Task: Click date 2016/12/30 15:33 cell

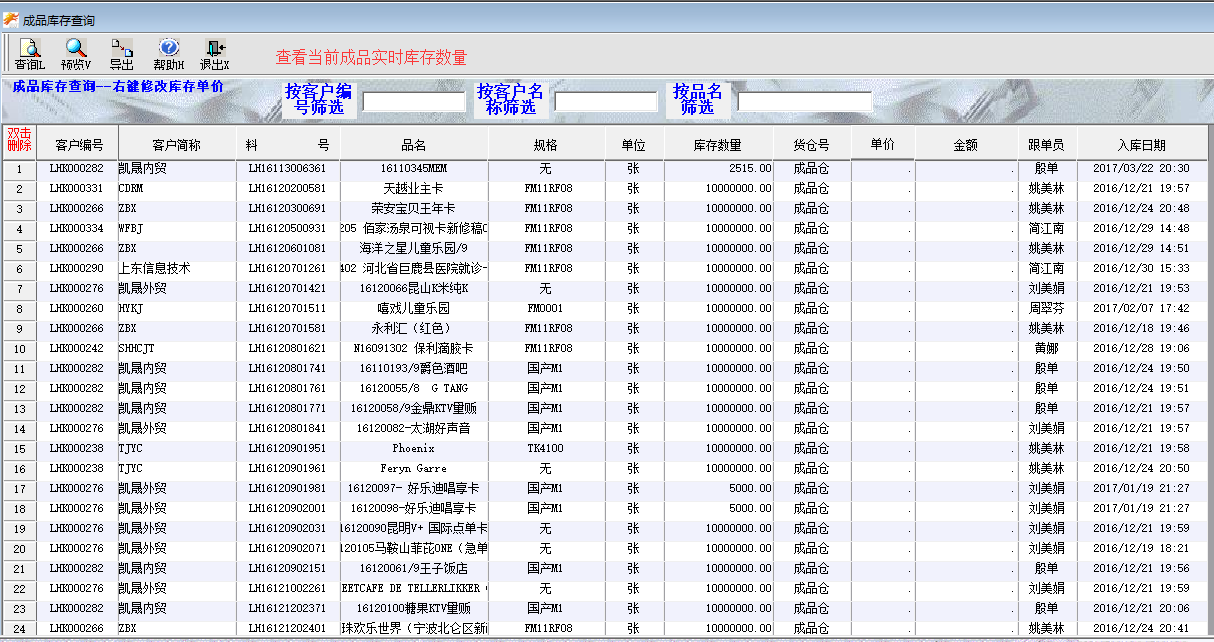Action: [x=1141, y=269]
